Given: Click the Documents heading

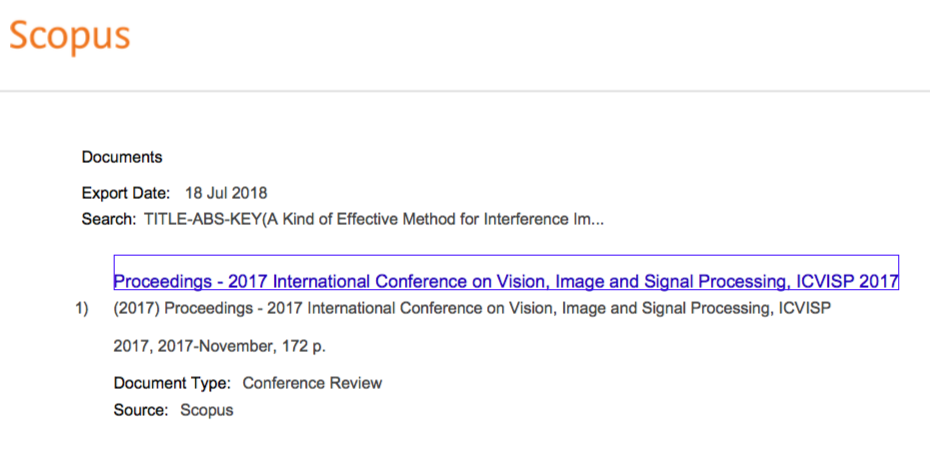Looking at the screenshot, I should [122, 157].
